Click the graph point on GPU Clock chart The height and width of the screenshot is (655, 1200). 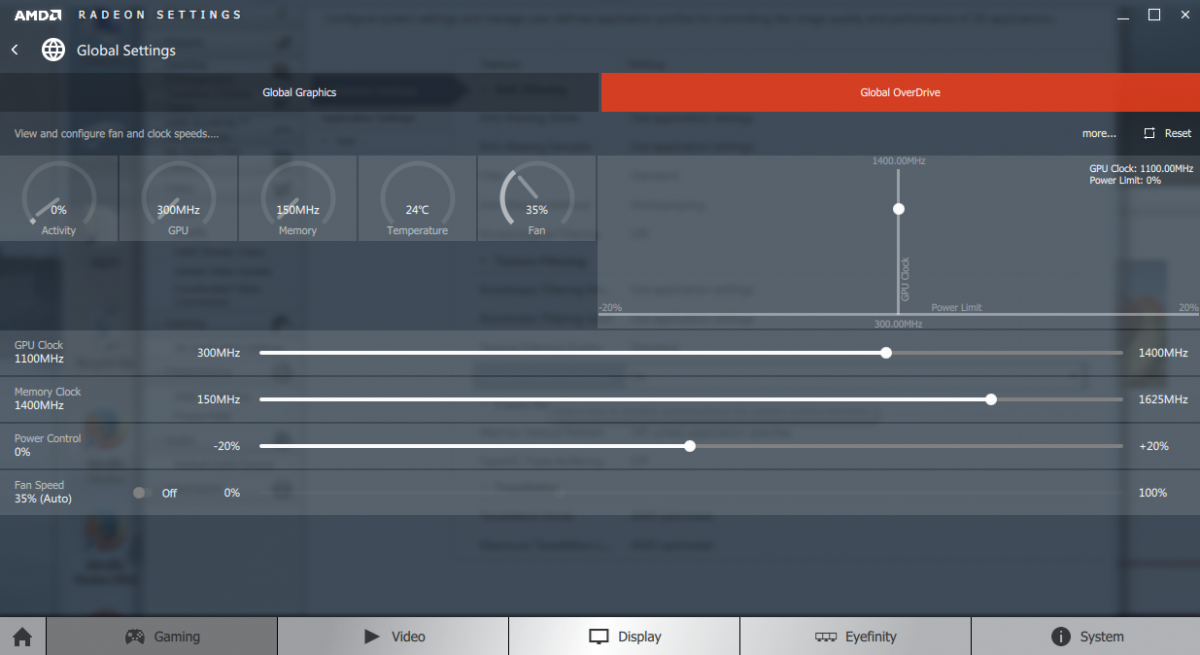click(899, 209)
